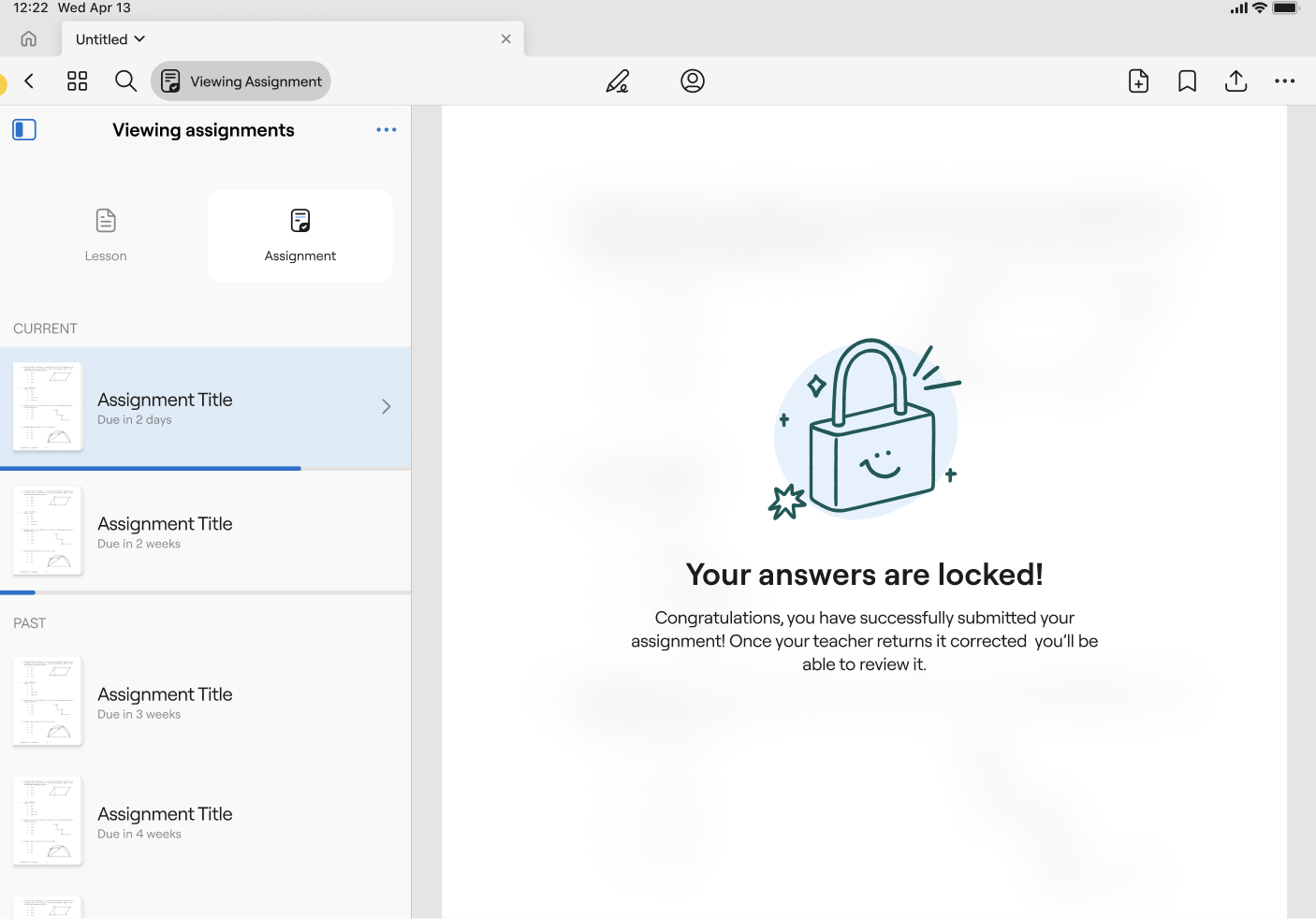This screenshot has width=1316, height=919.
Task: Open the search tool
Action: [x=125, y=81]
